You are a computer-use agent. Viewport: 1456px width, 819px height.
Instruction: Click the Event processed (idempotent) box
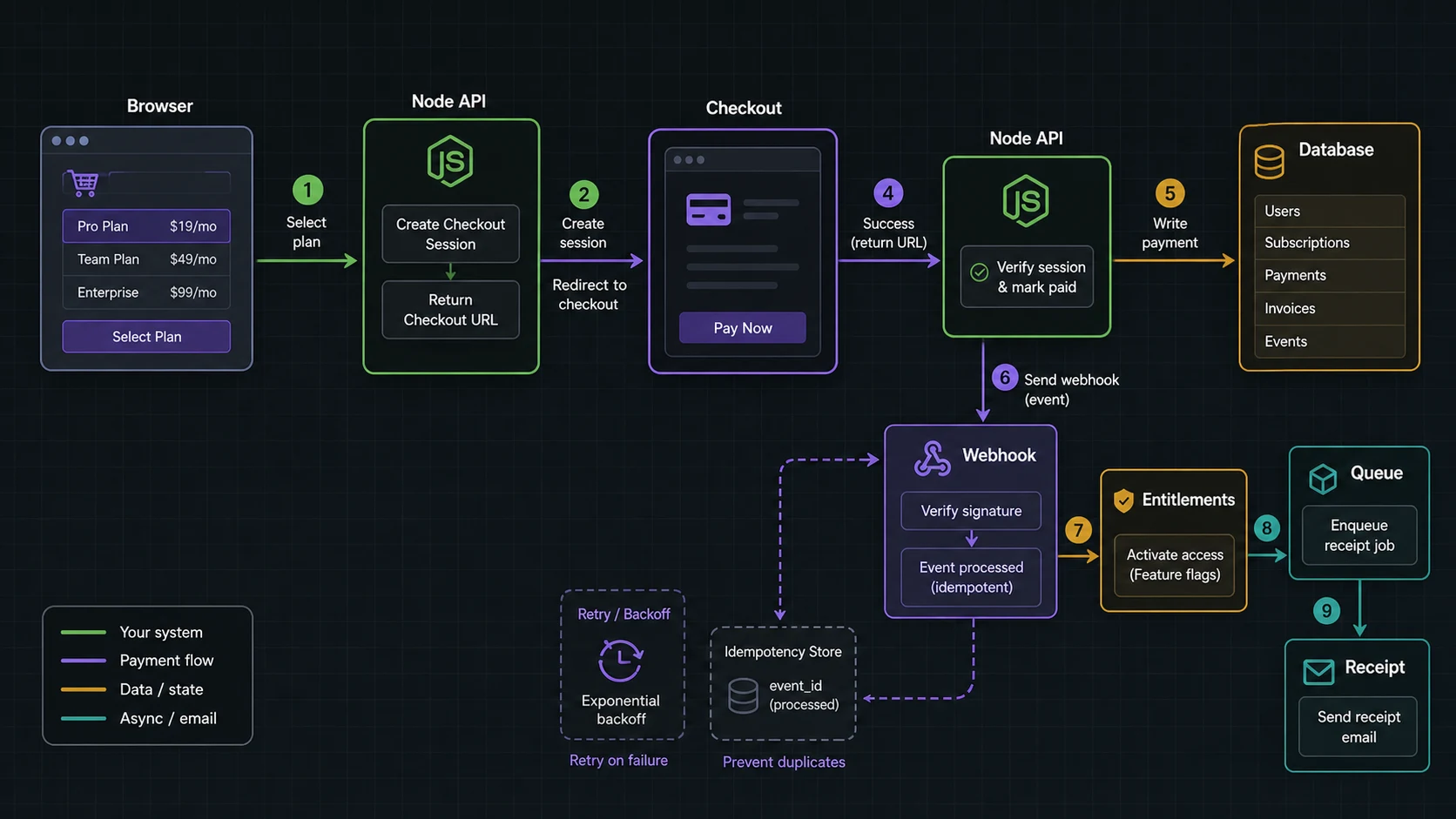pyautogui.click(x=971, y=576)
